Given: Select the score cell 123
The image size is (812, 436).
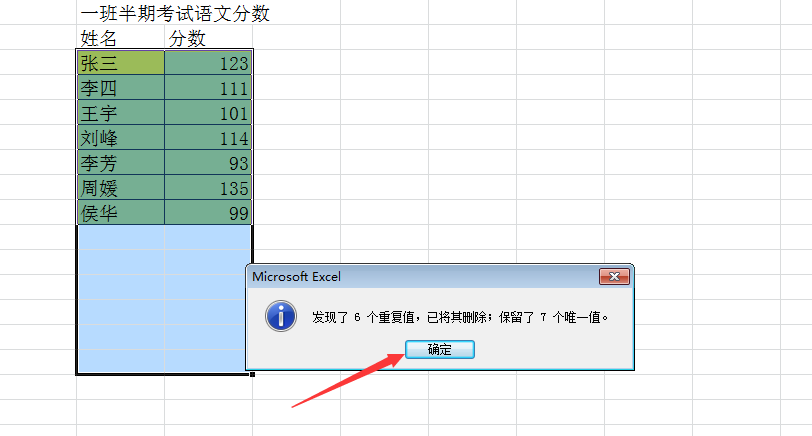Looking at the screenshot, I should (208, 63).
